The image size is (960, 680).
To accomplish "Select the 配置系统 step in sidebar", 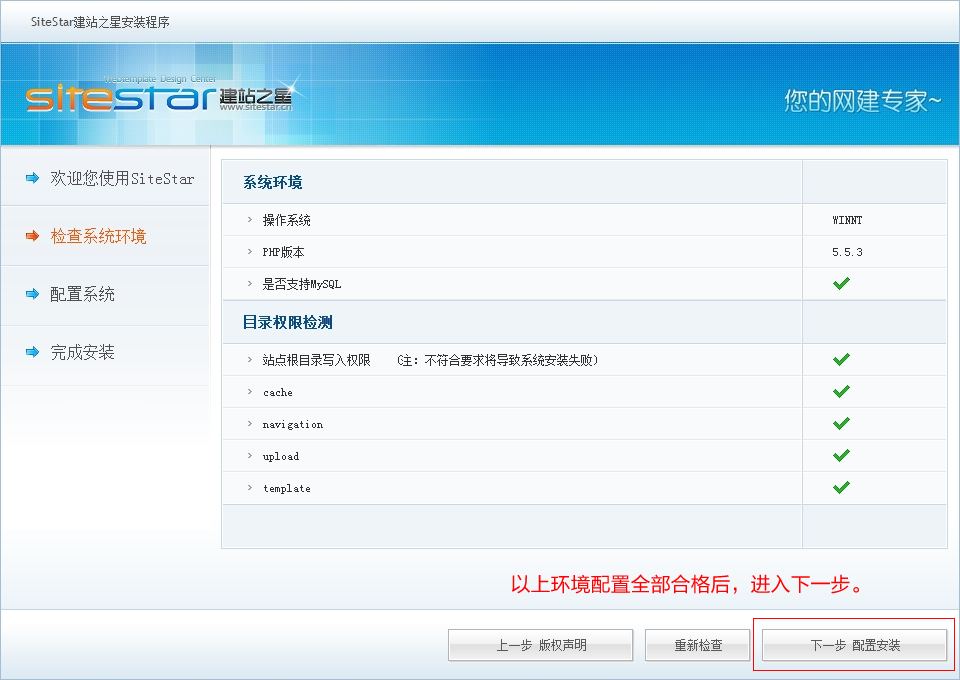I will click(83, 294).
